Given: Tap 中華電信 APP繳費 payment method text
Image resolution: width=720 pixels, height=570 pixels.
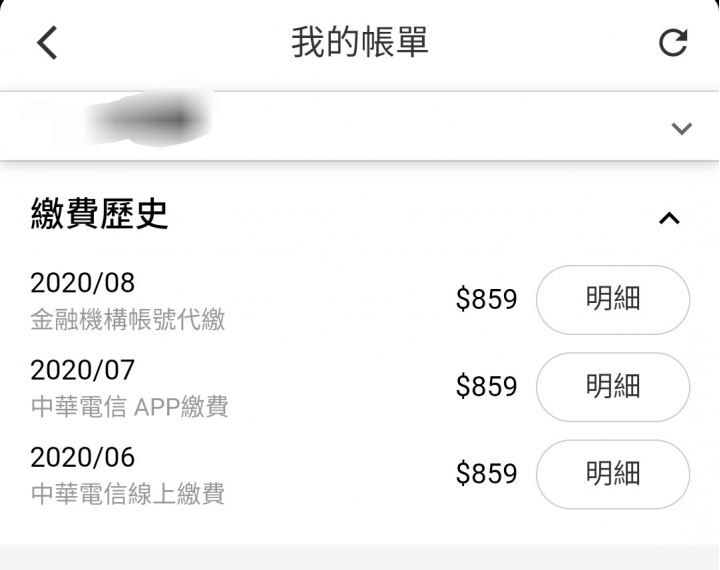Looking at the screenshot, I should point(129,407).
